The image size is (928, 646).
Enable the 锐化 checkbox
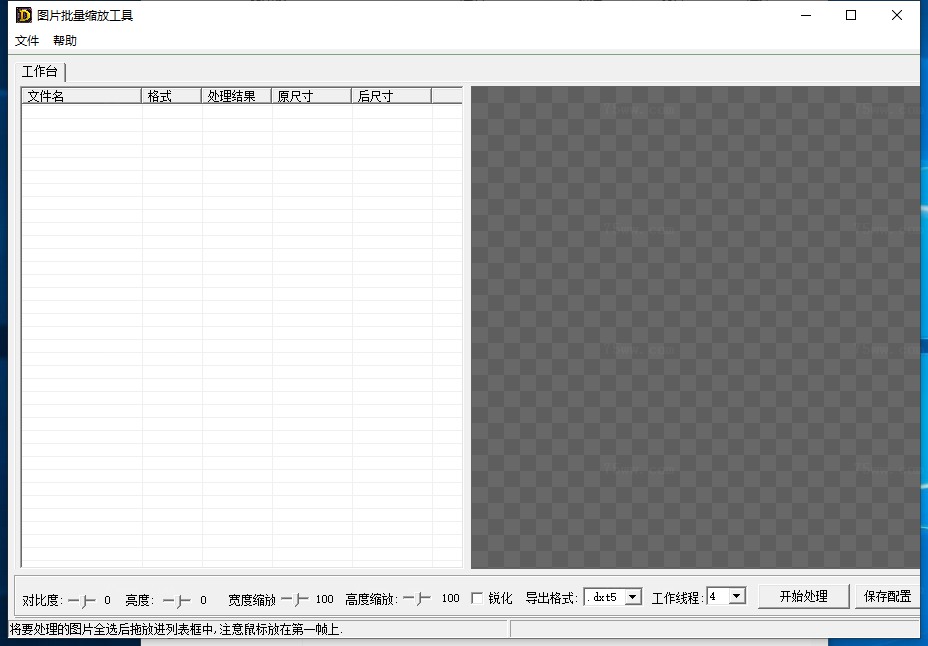tap(477, 598)
